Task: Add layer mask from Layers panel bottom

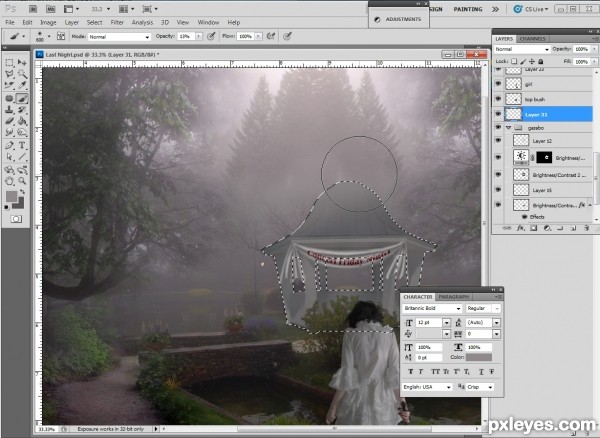Action: 533,228
